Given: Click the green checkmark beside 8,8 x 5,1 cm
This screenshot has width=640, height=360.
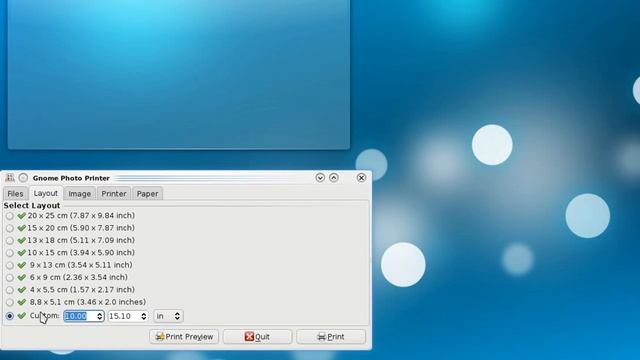Looking at the screenshot, I should pyautogui.click(x=22, y=302).
